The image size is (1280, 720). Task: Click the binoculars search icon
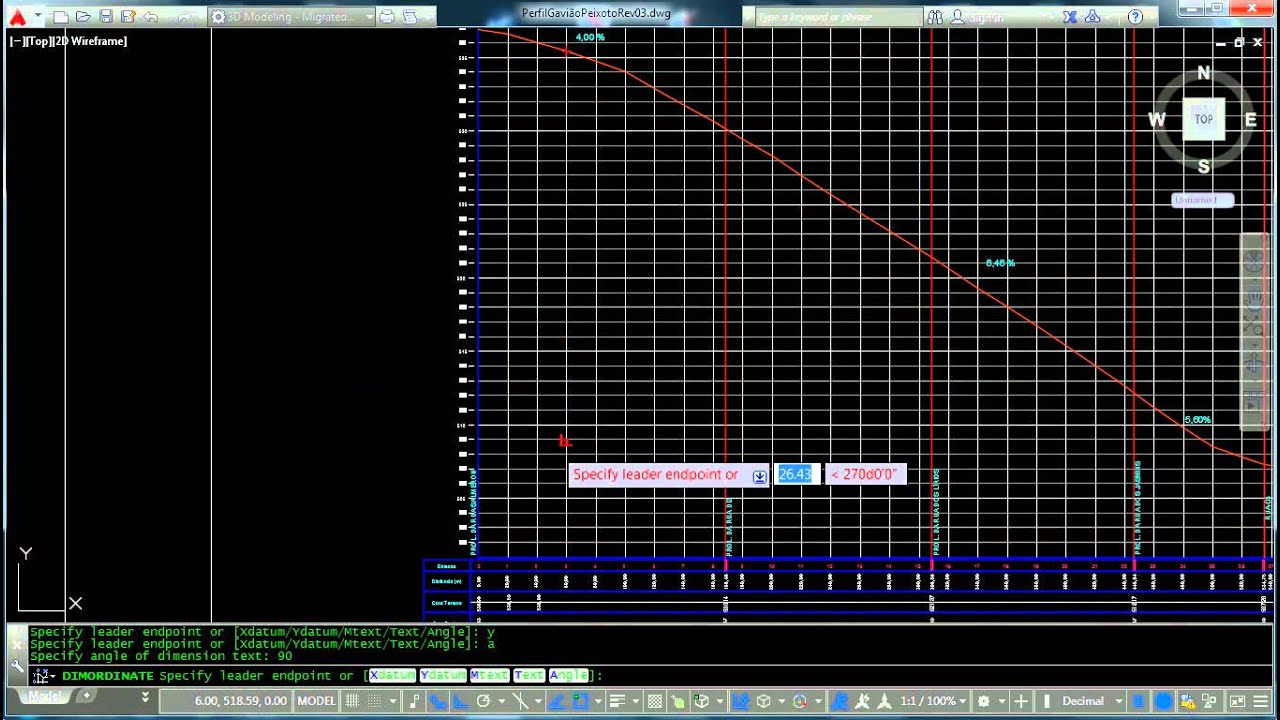(935, 17)
